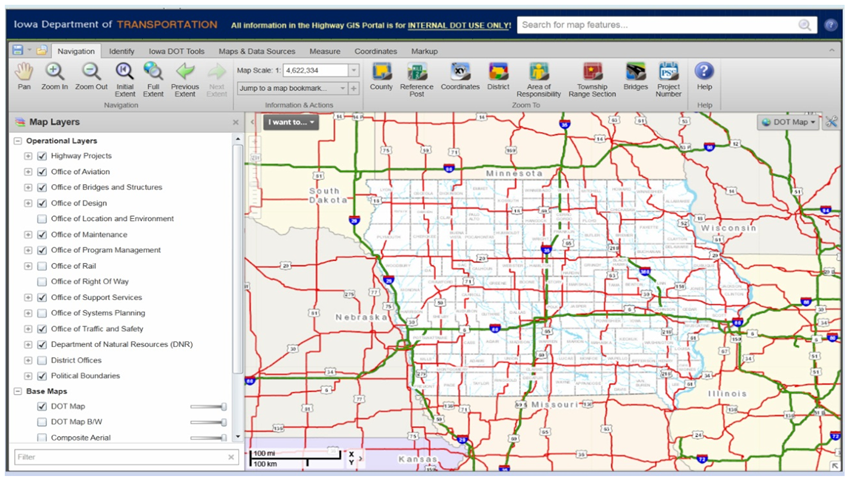This screenshot has width=850, height=482.
Task: Enable Office of Right Of Way layer
Action: [x=42, y=282]
